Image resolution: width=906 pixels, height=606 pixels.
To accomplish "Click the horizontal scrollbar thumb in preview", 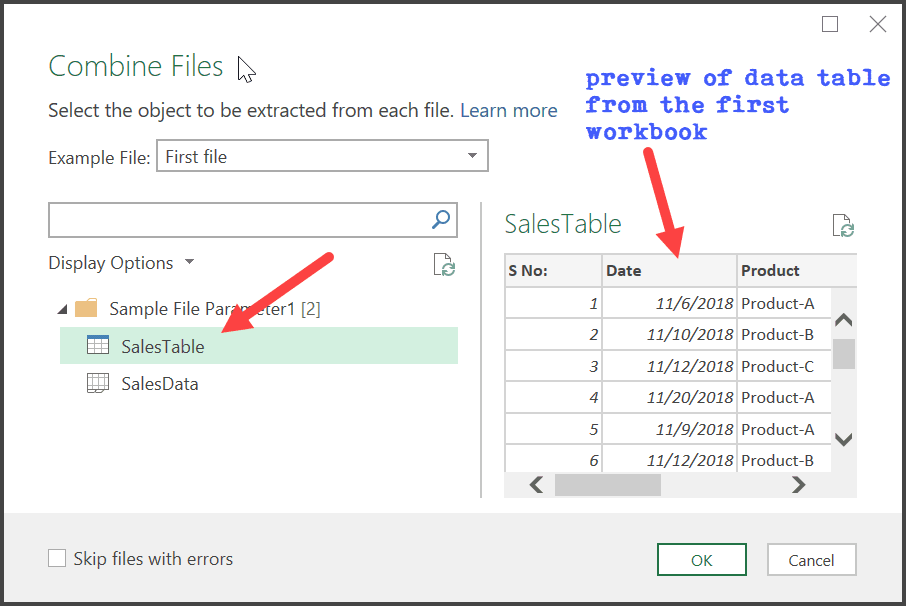I will (x=607, y=485).
